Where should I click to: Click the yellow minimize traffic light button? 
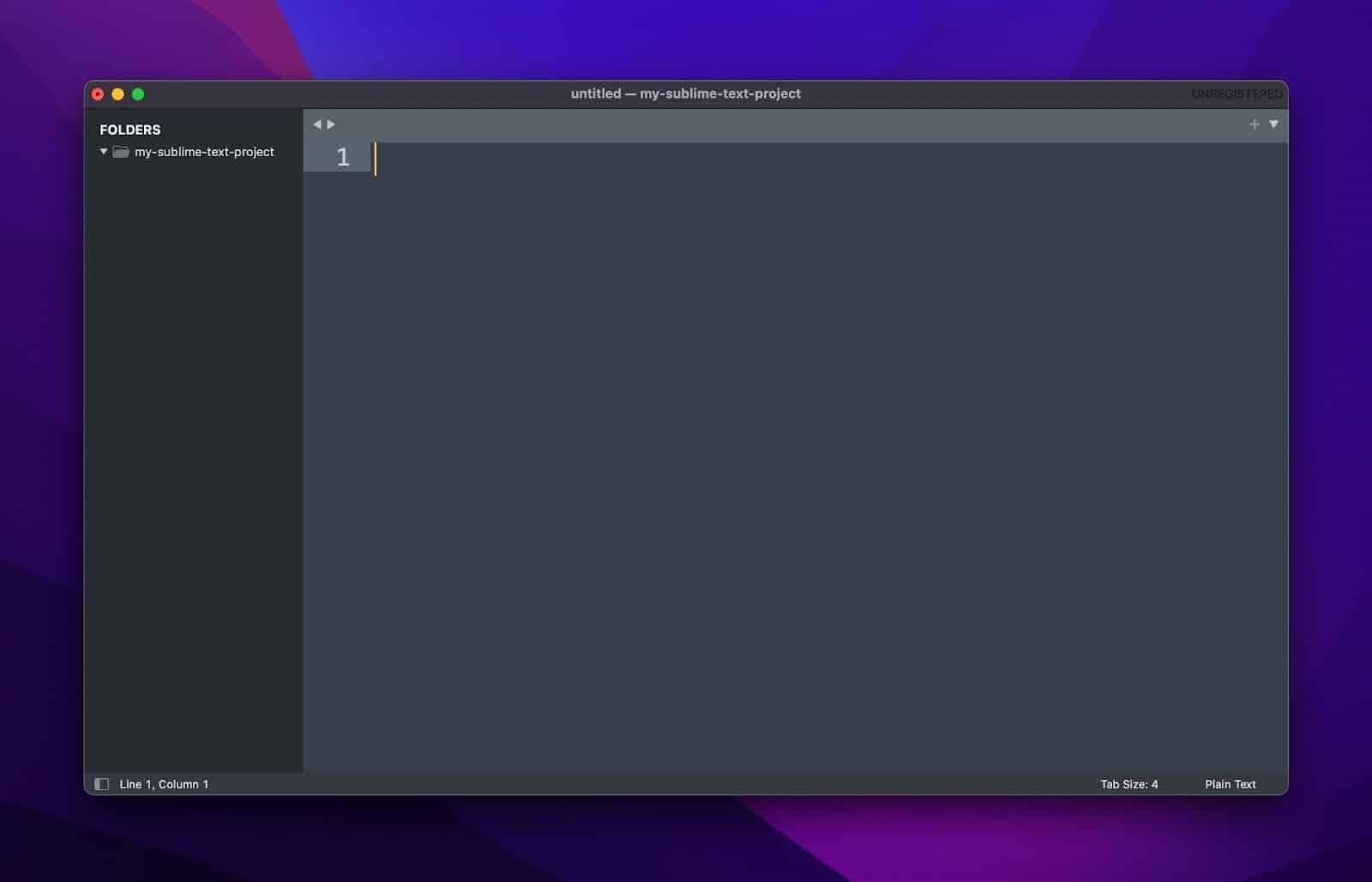119,94
